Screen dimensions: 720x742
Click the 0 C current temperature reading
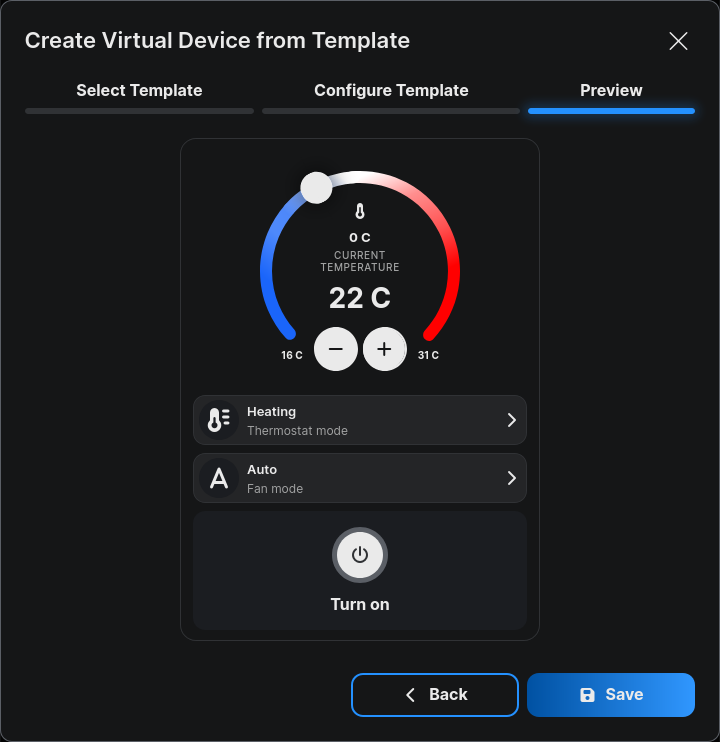(x=360, y=238)
